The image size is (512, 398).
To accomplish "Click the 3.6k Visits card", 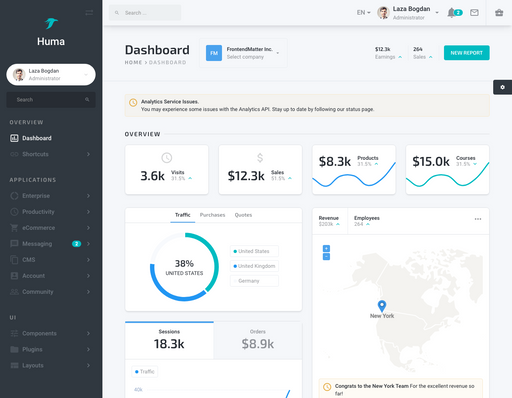I will pos(167,170).
